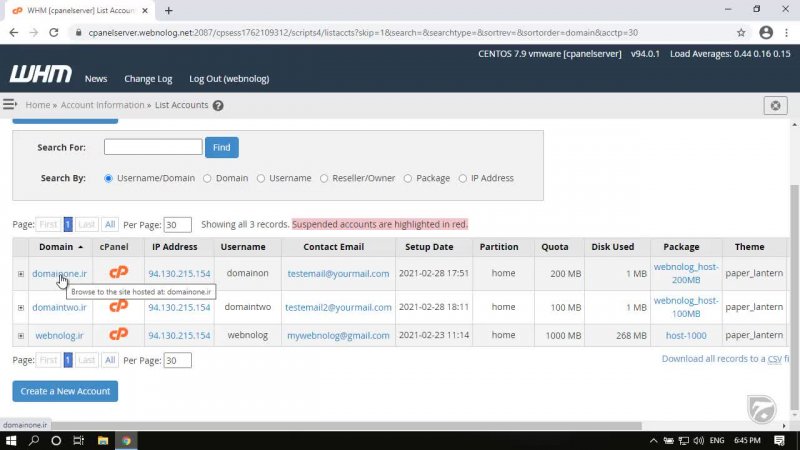Click the Create a New Account button
Viewport: 800px width, 450px height.
pos(65,391)
